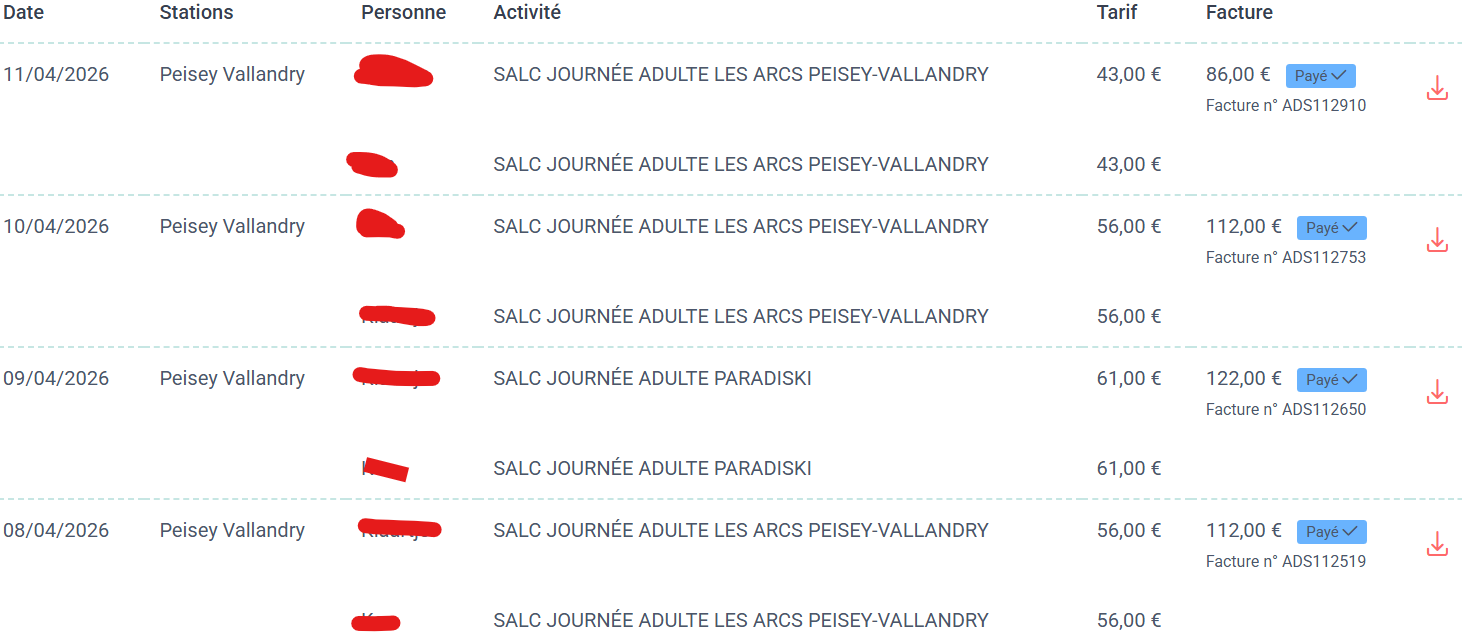1462x642 pixels.
Task: Download invoice ADS112910
Action: coord(1436,89)
